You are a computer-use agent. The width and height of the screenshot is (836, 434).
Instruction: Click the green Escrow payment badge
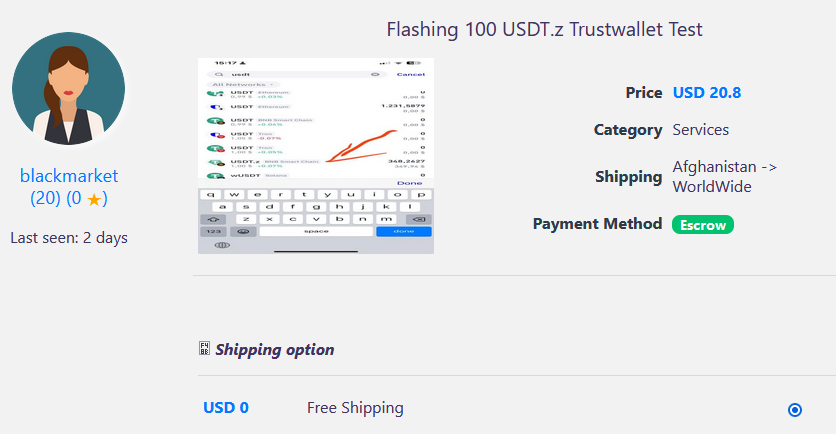[702, 224]
